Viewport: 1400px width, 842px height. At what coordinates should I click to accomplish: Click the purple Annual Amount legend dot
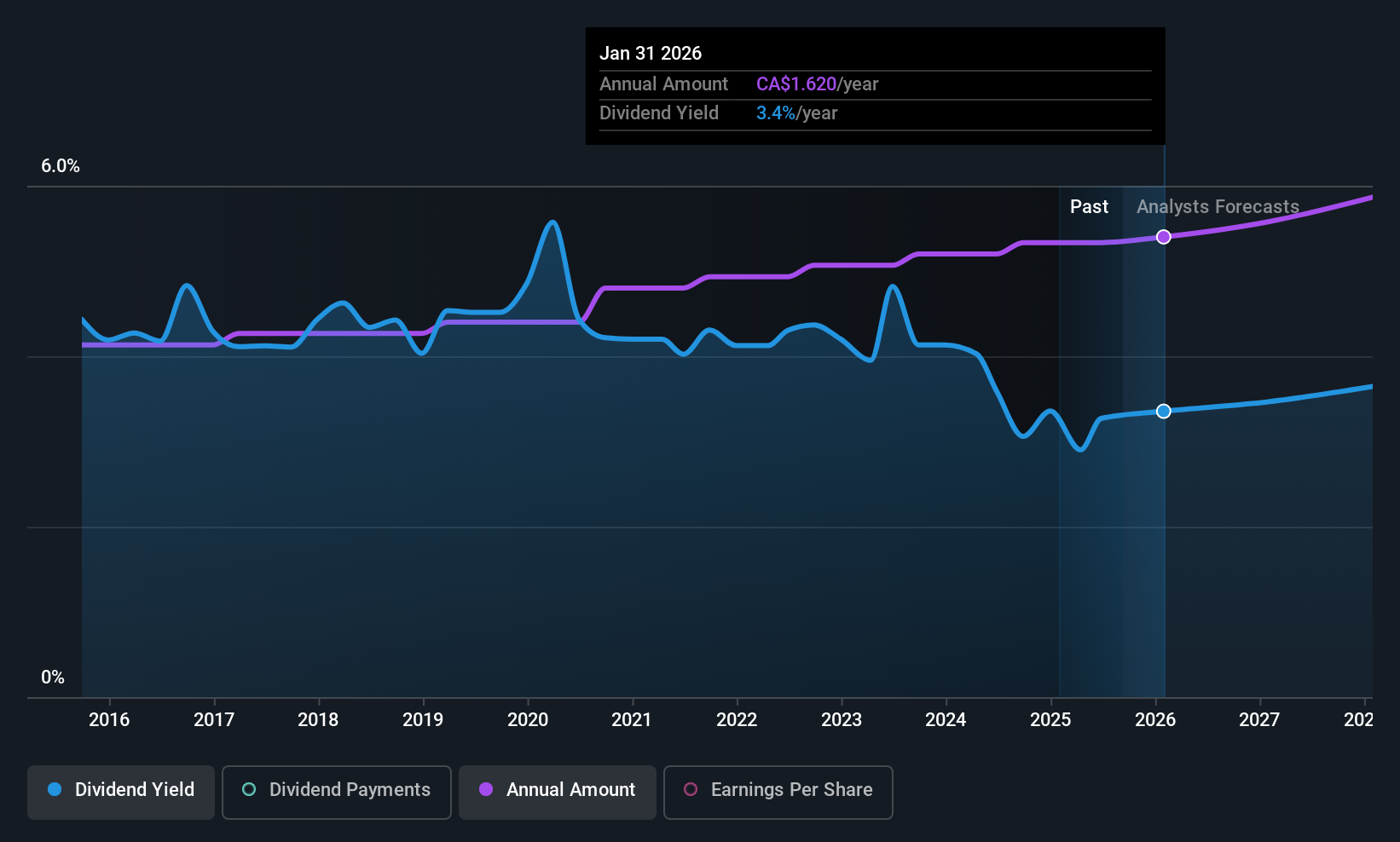486,789
